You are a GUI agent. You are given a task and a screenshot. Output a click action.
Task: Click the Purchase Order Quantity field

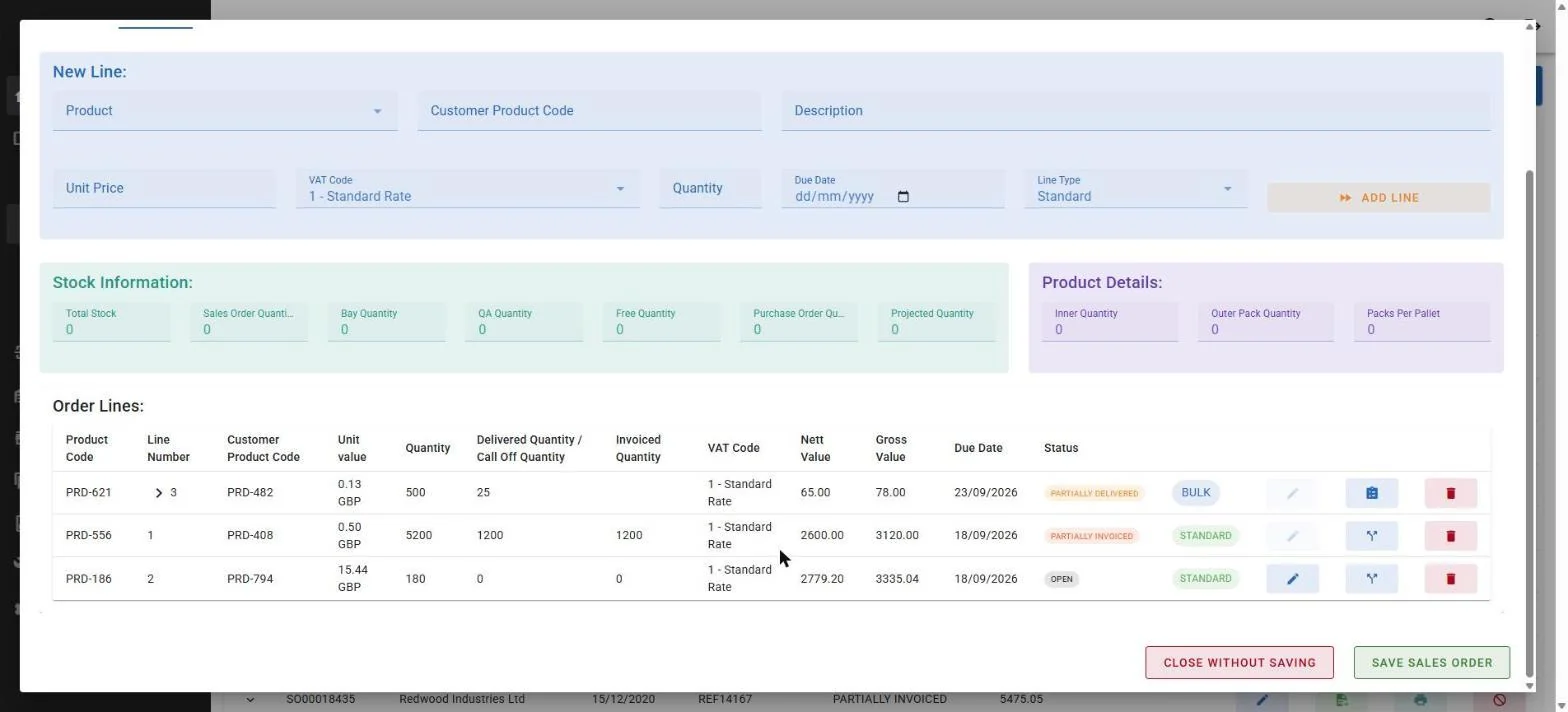(799, 323)
